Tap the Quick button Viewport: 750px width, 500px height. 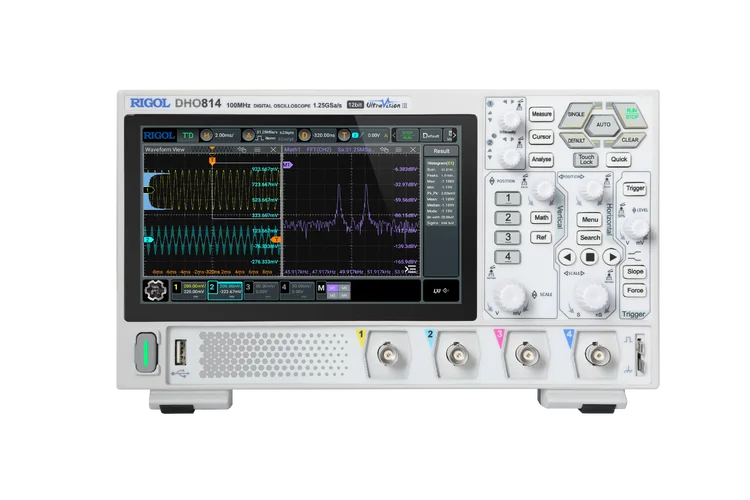point(619,159)
